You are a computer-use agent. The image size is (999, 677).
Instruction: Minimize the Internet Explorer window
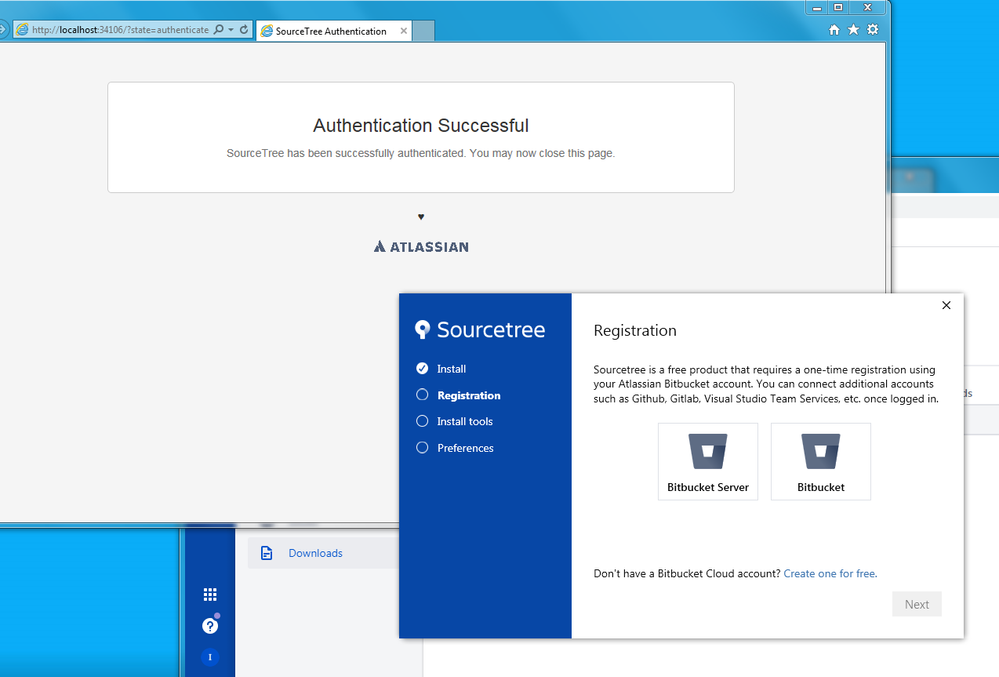[x=817, y=8]
